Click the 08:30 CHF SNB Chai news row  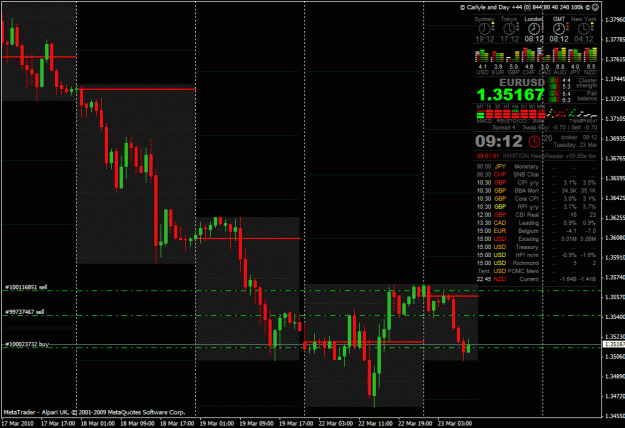coord(536,175)
